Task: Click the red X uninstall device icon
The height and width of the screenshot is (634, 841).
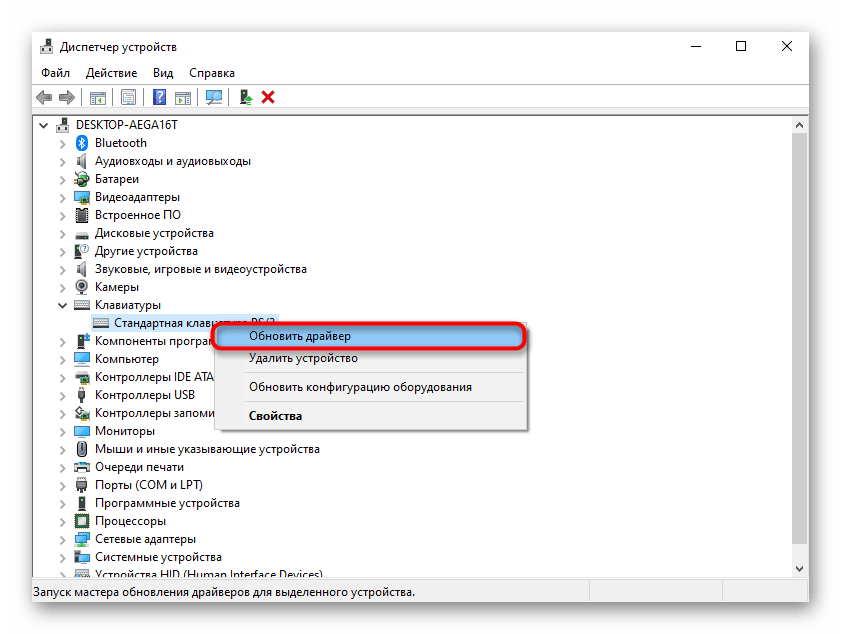Action: tap(268, 97)
